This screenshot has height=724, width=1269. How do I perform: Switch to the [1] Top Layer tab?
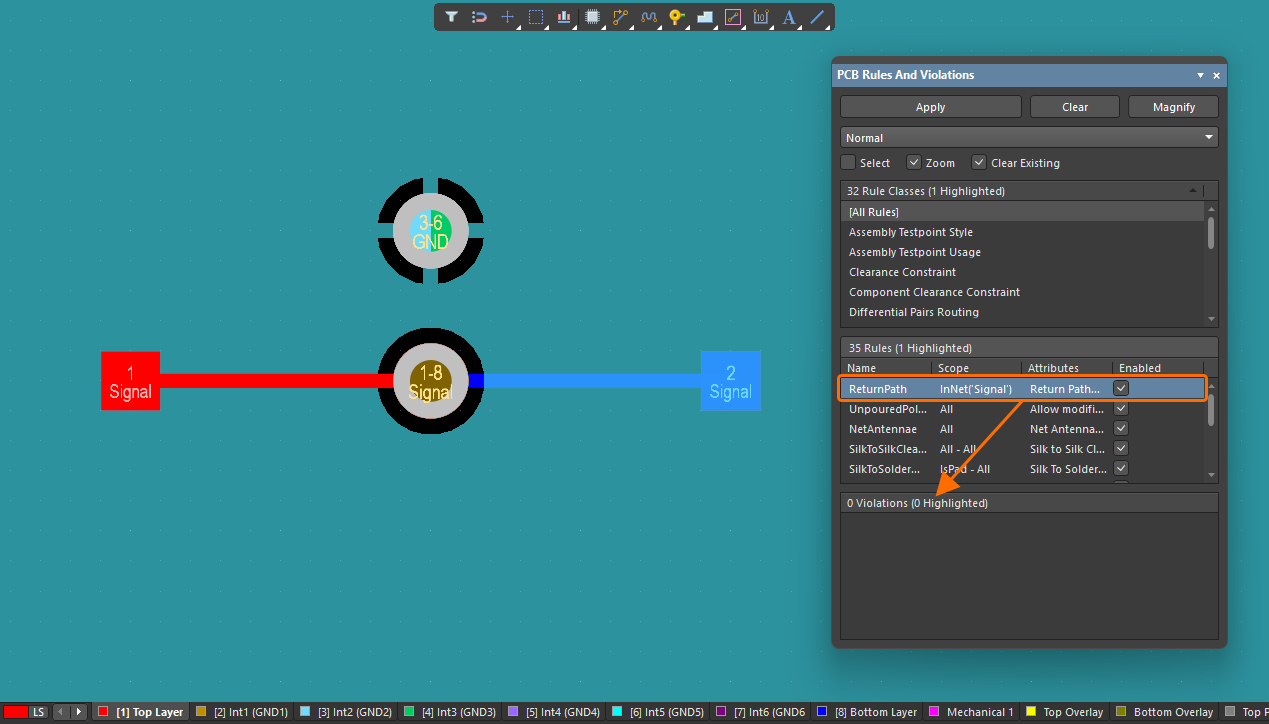point(140,712)
